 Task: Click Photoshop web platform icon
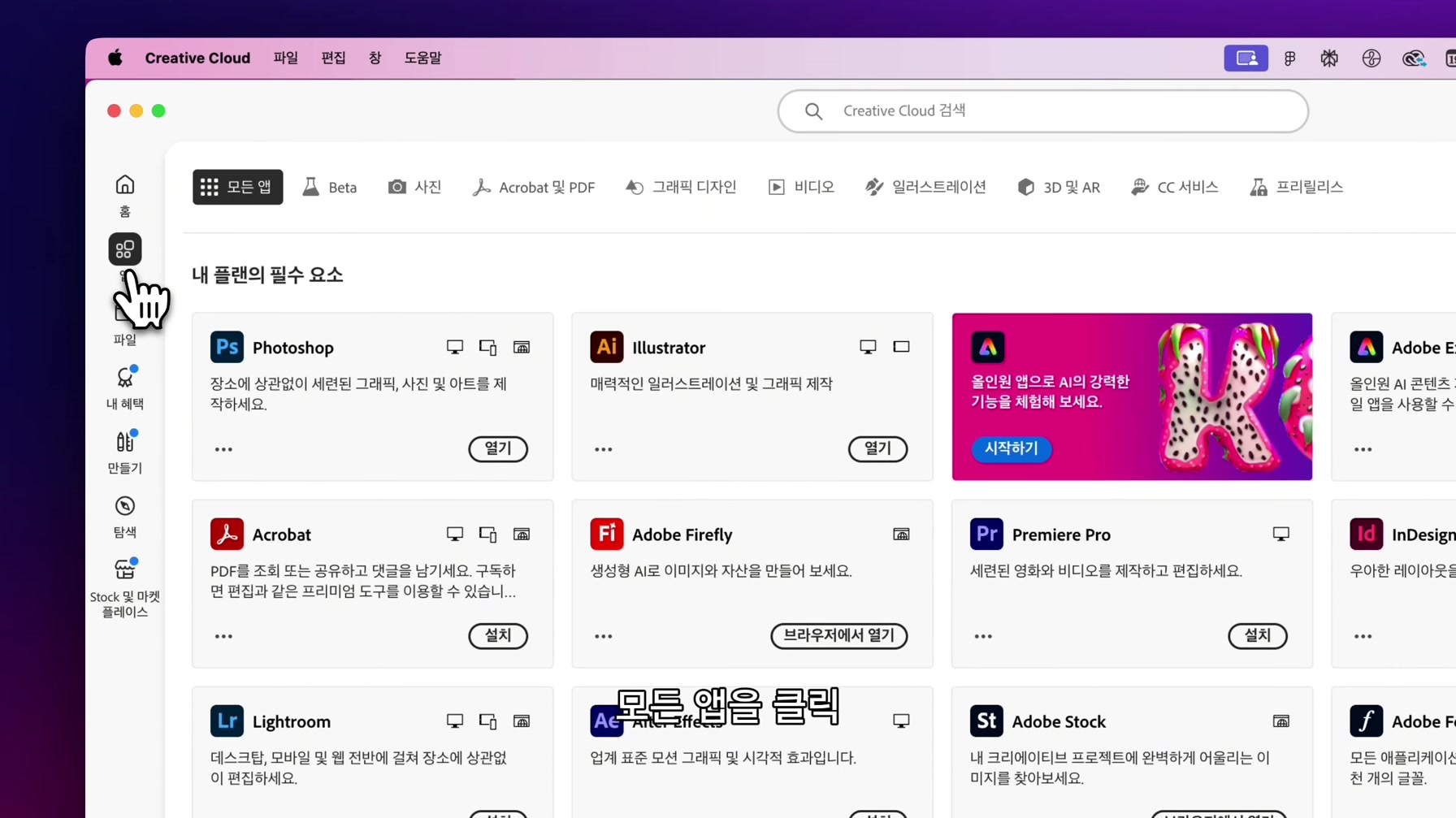click(x=522, y=347)
